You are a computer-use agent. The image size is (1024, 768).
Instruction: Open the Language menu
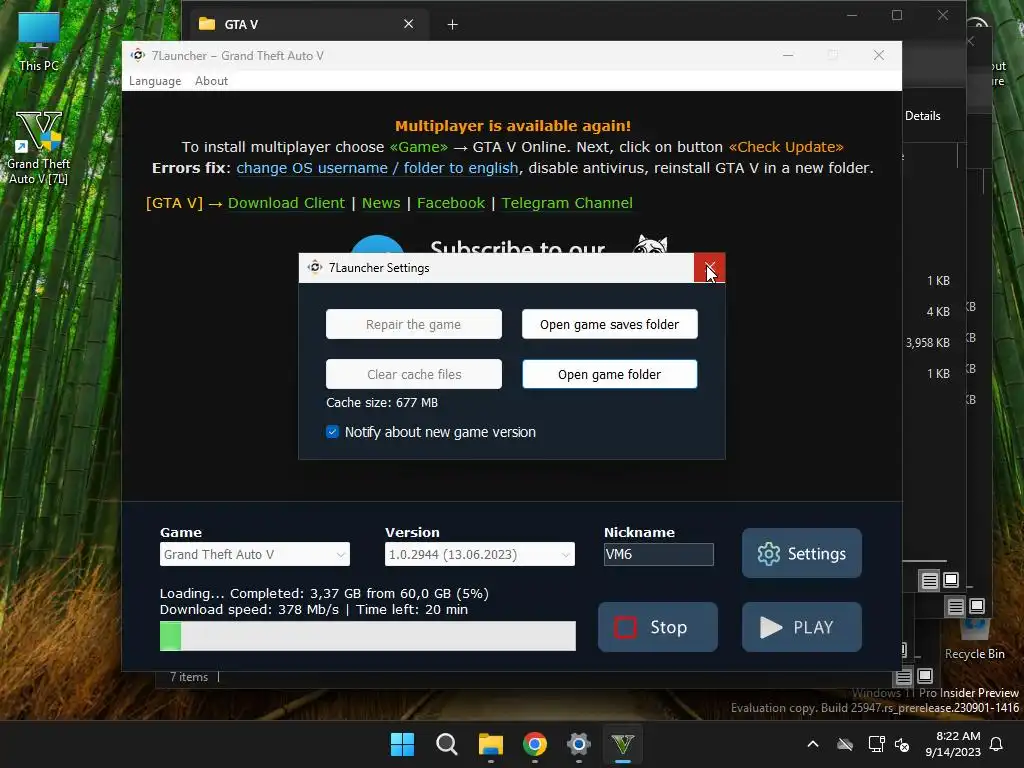click(155, 81)
